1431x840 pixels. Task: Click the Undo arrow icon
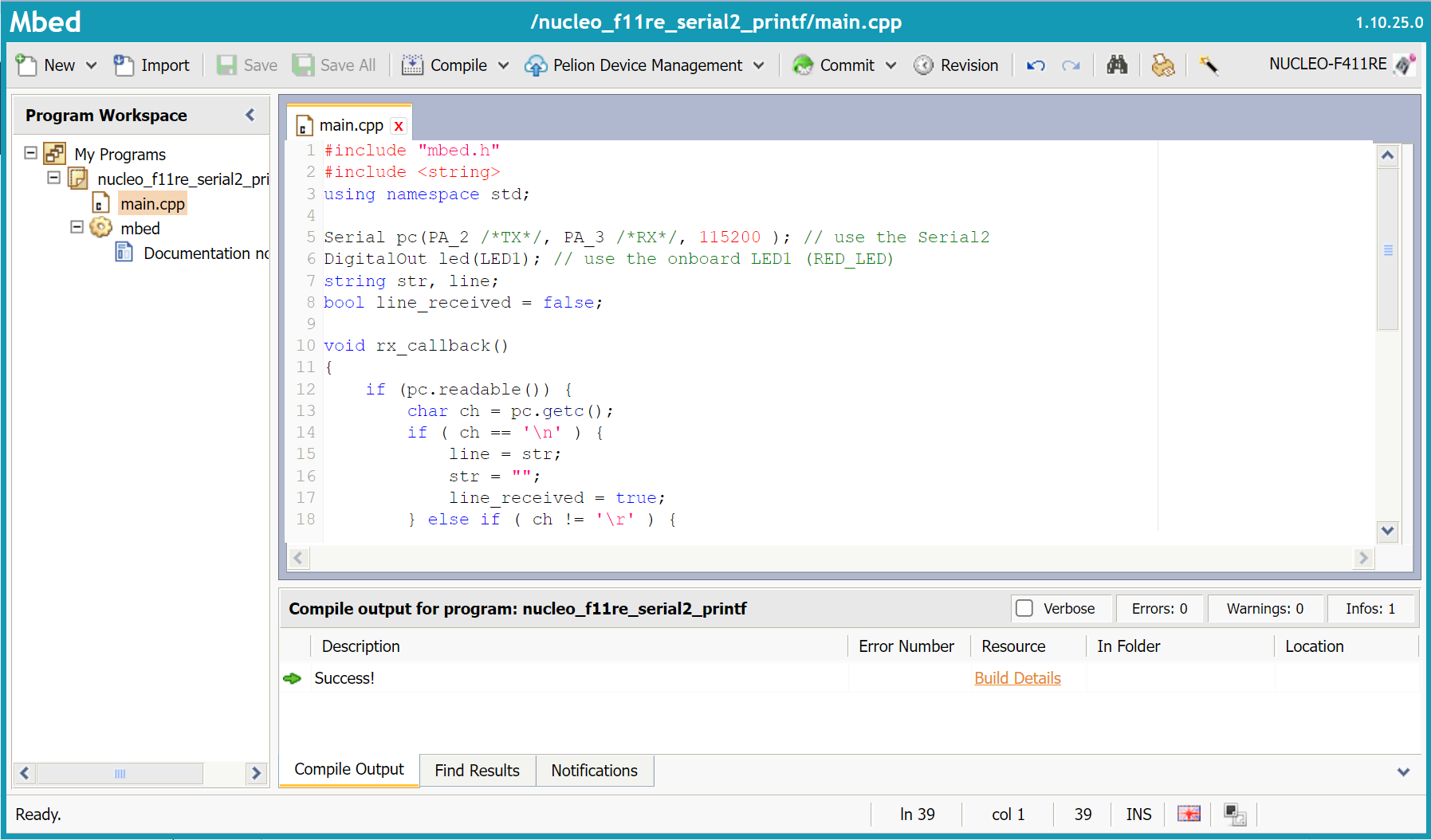pos(1036,65)
